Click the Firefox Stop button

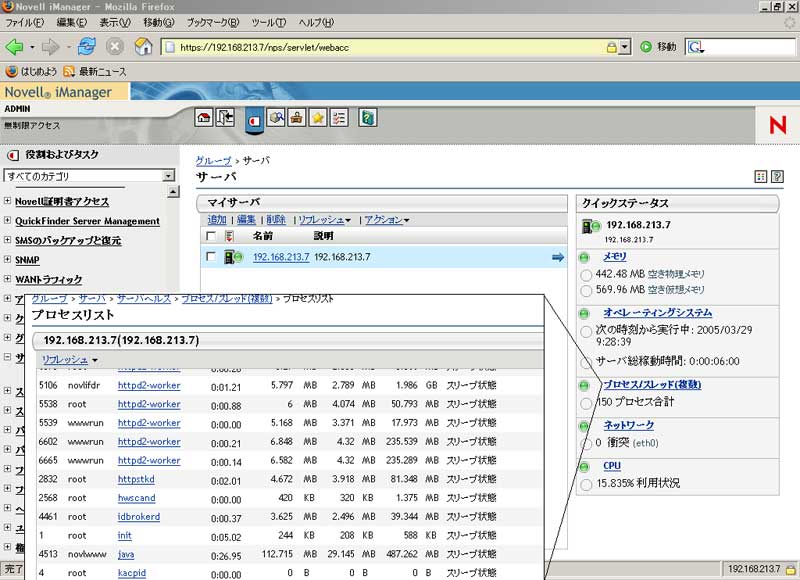pos(115,47)
